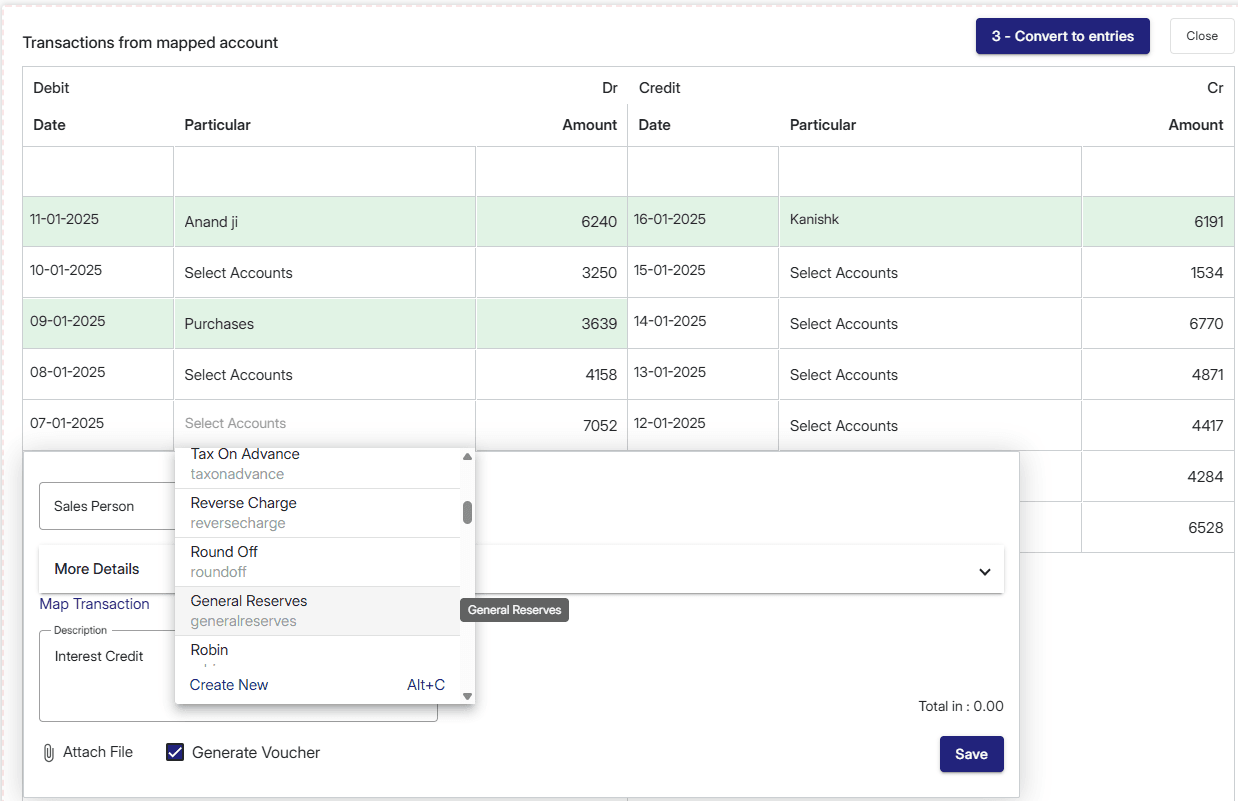
Task: Expand the More Details chevron
Action: pyautogui.click(x=984, y=572)
